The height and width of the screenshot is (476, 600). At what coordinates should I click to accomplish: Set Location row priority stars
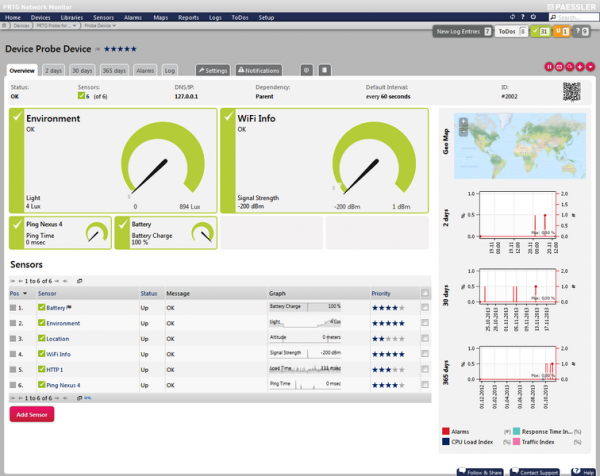coord(388,339)
